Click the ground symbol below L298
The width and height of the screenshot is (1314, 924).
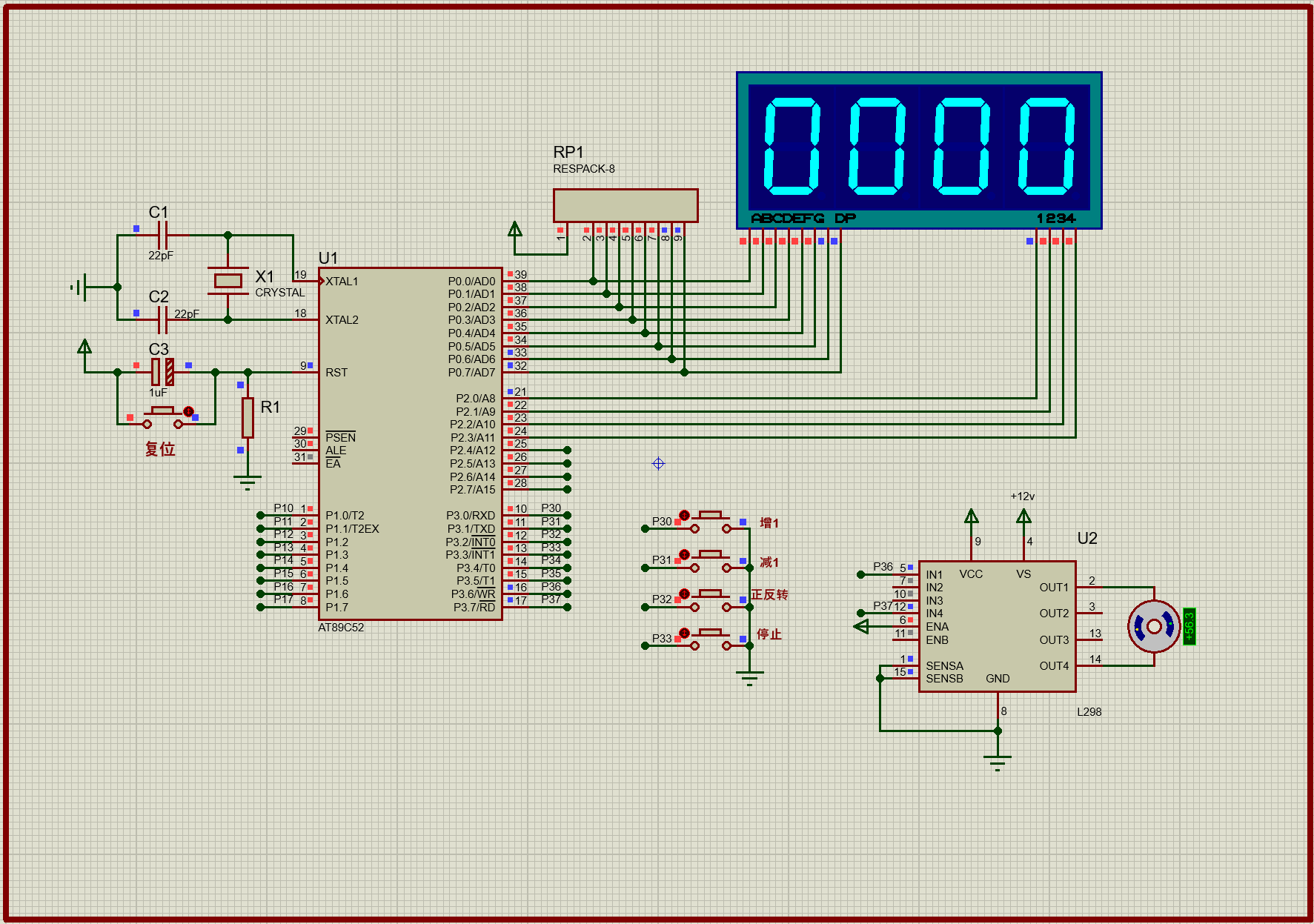coord(998,763)
